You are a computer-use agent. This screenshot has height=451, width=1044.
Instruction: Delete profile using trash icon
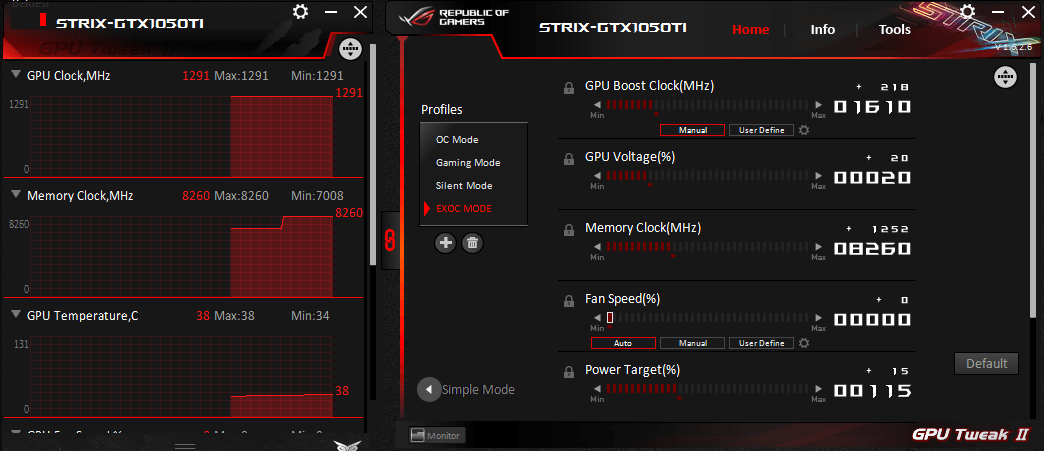click(x=473, y=243)
